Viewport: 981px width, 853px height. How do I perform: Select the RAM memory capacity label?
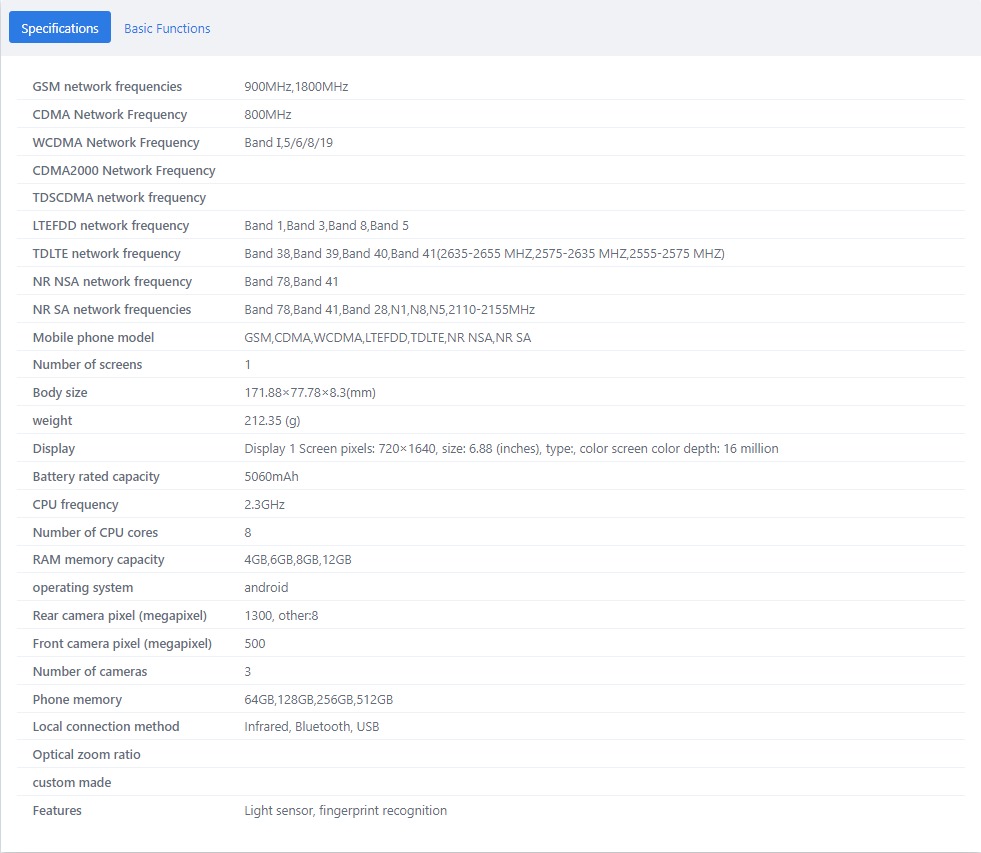click(x=98, y=560)
